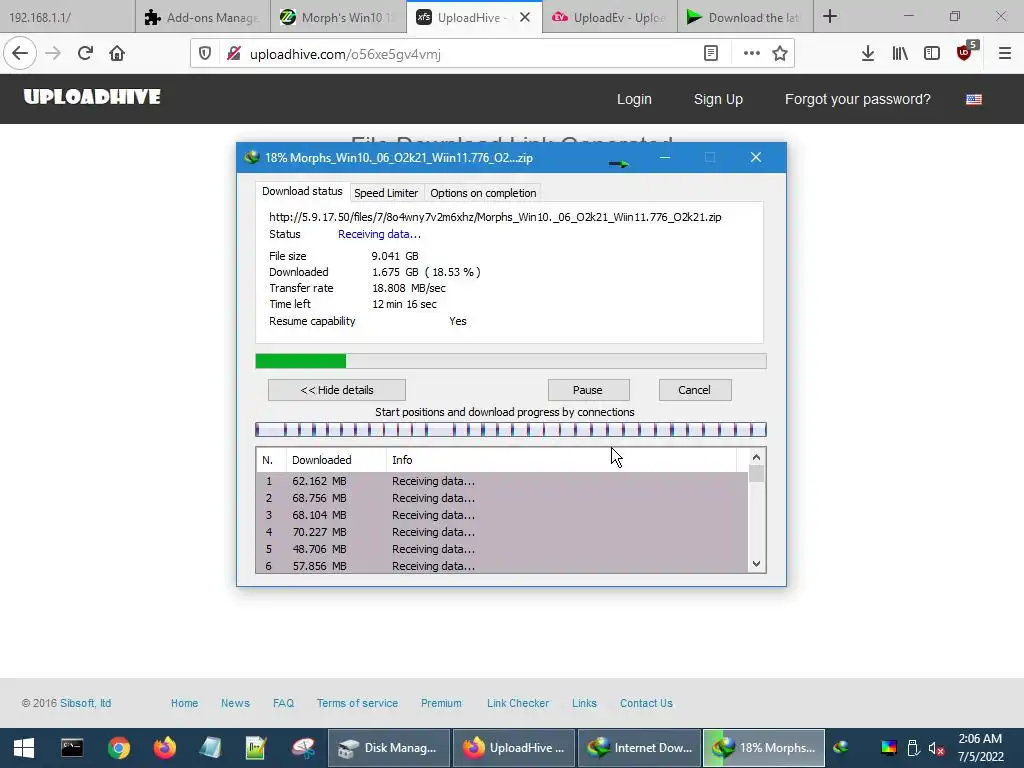
Task: Open the Links footer link
Action: pos(584,703)
